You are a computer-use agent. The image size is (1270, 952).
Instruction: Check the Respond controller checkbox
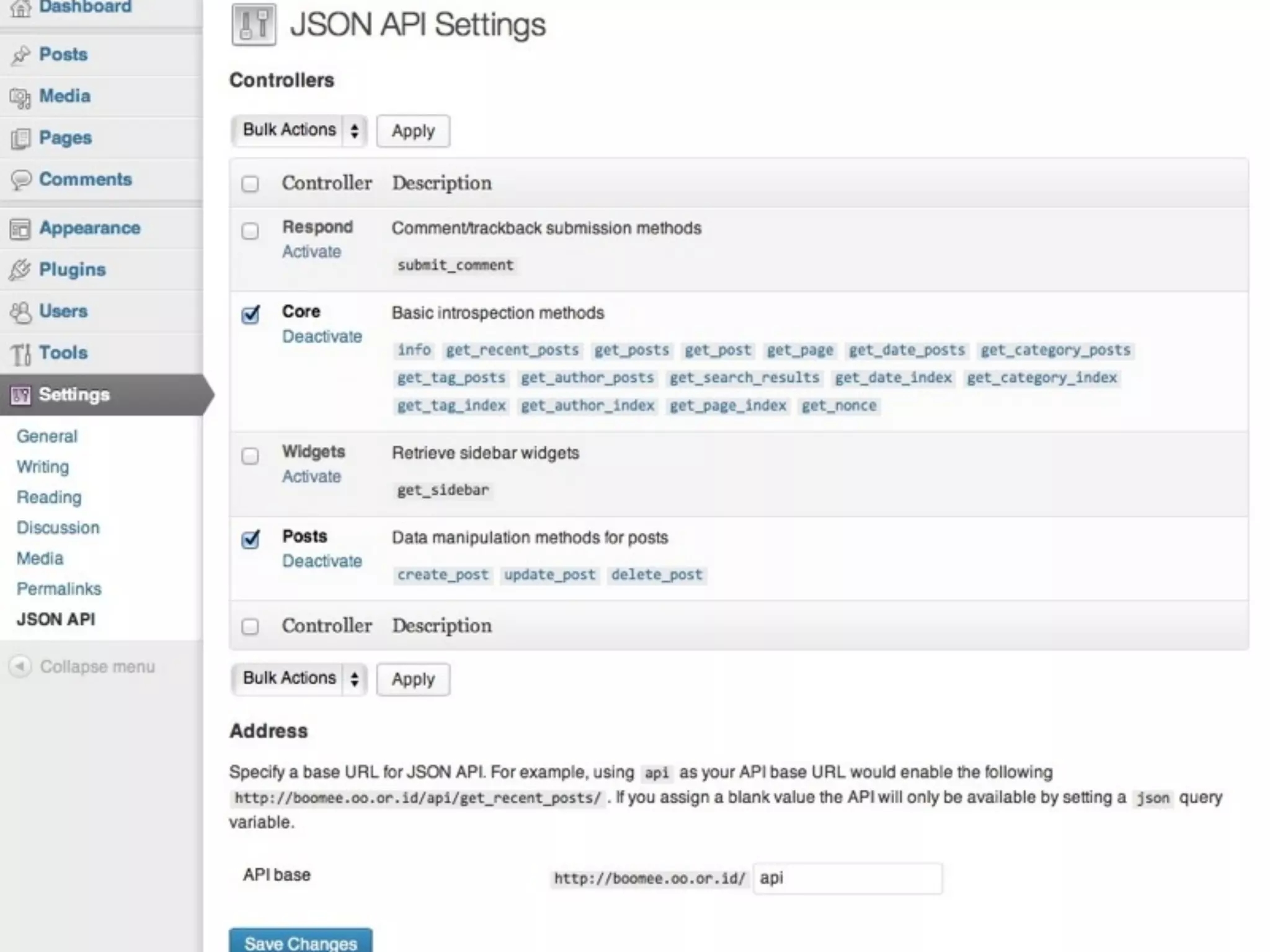point(250,231)
